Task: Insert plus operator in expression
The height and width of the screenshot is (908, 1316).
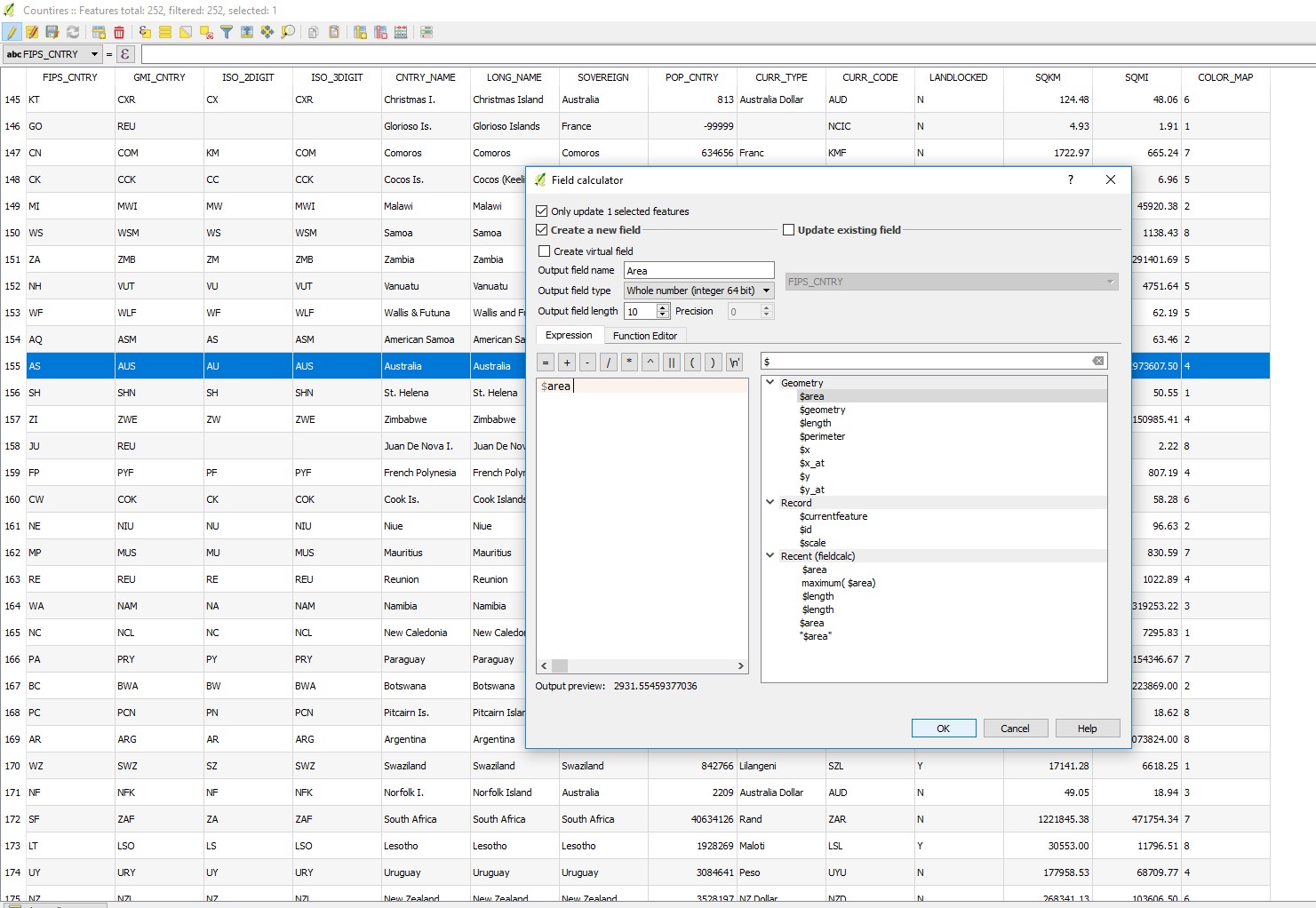Action: pos(567,362)
